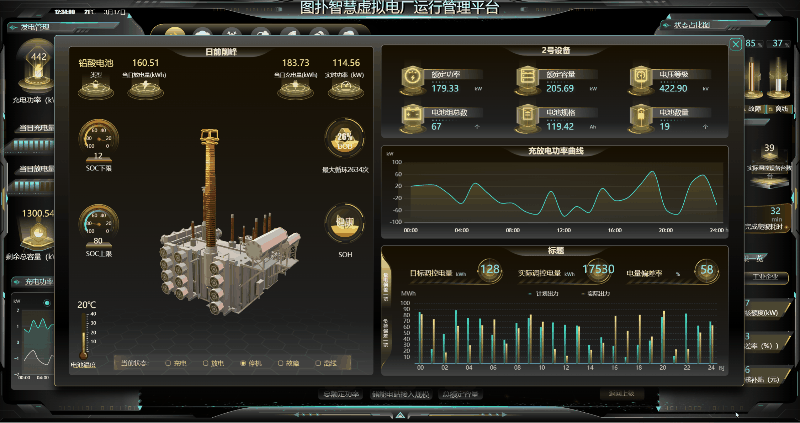Toggle the 计划出力 legend series
The height and width of the screenshot is (423, 800).
pyautogui.click(x=546, y=293)
